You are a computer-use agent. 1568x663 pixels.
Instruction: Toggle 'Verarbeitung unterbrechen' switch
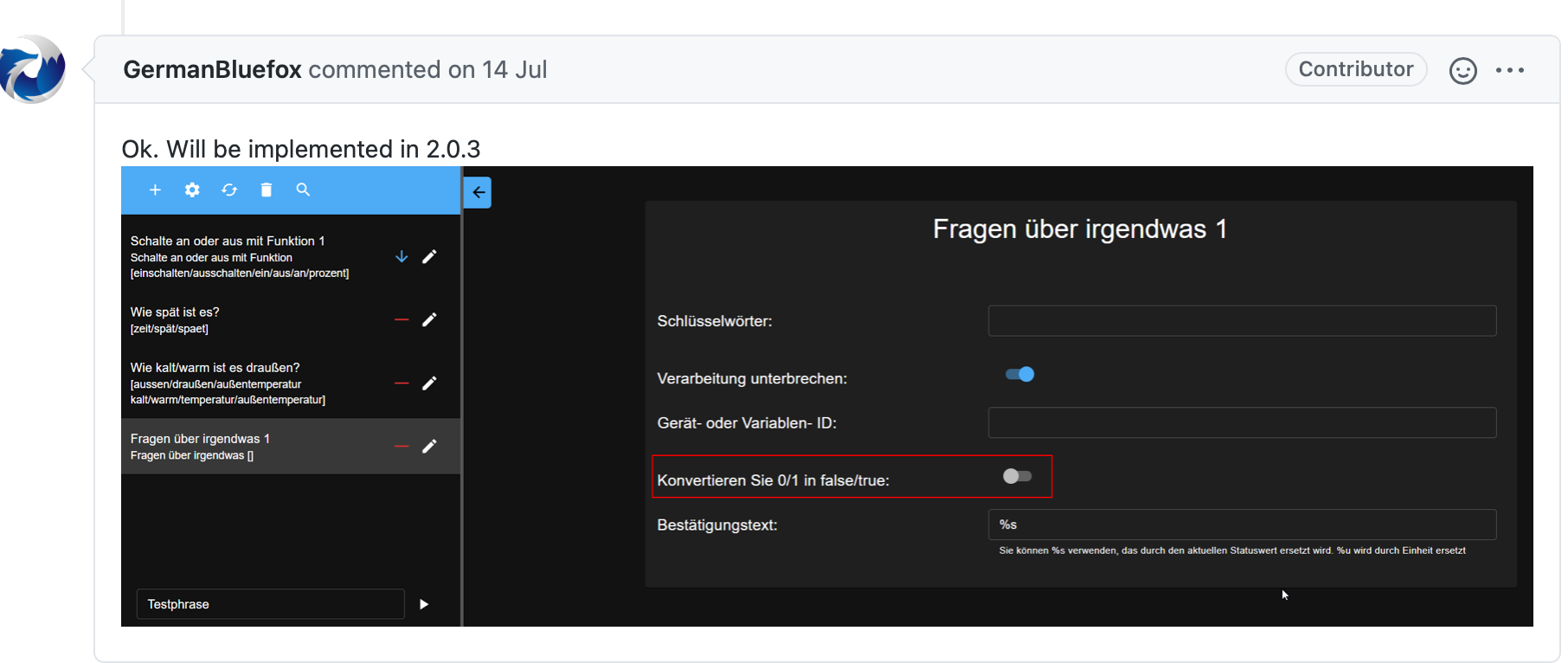click(x=1019, y=374)
